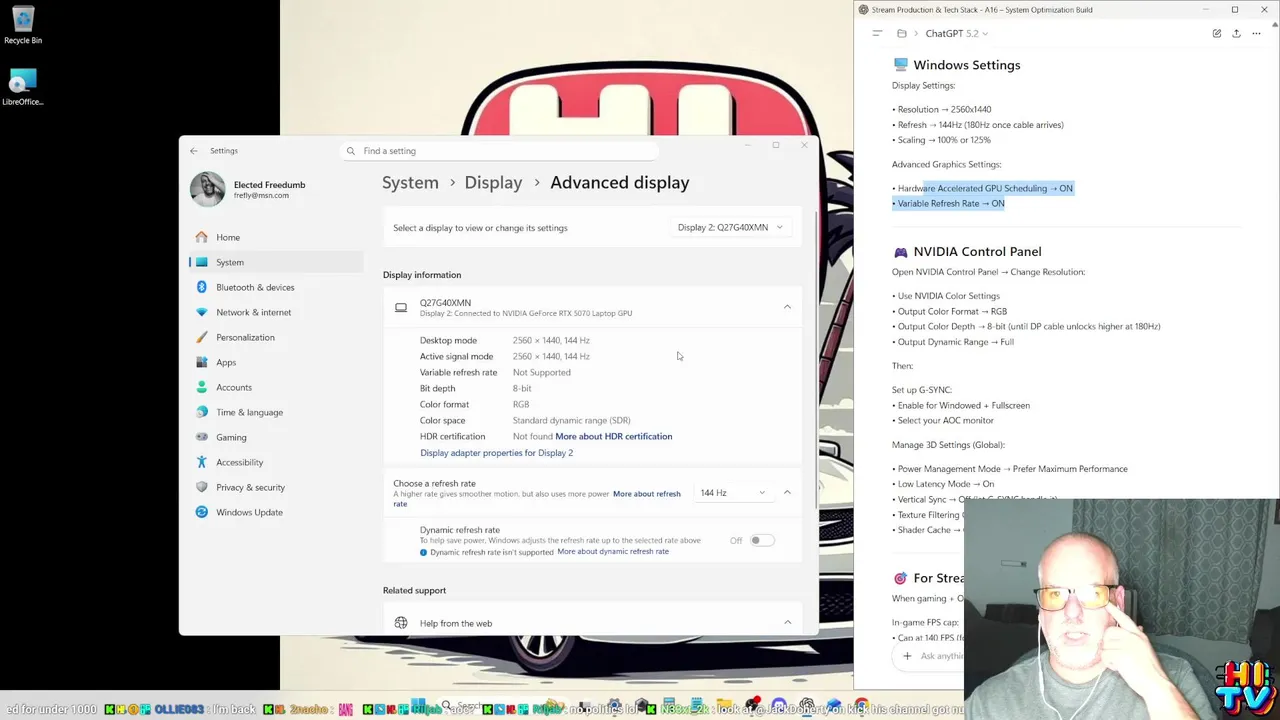The image size is (1280, 720).
Task: Click the share upload icon in ChatGPT
Action: [1236, 33]
